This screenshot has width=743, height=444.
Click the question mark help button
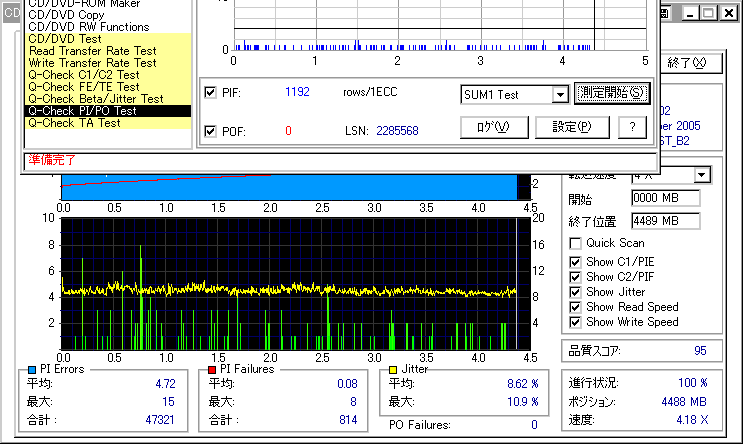[632, 127]
